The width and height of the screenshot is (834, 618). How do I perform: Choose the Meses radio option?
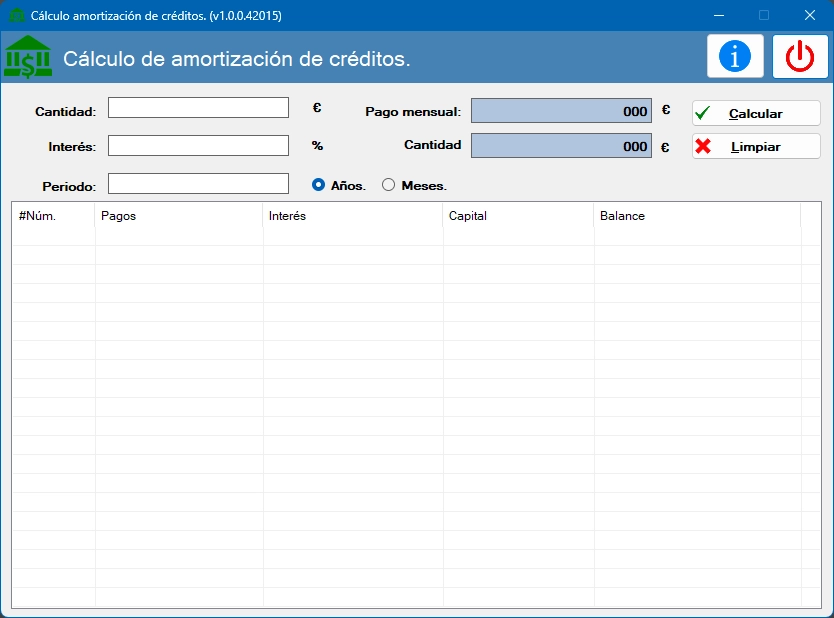[389, 185]
